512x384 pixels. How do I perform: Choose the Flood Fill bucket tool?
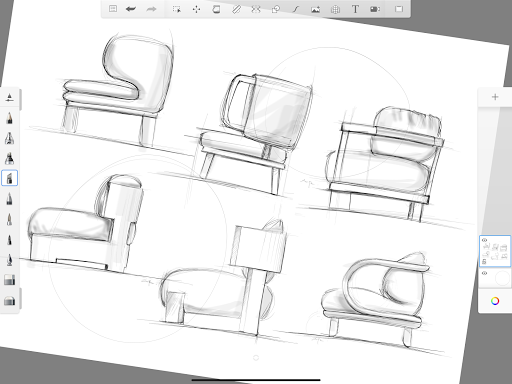tap(216, 9)
